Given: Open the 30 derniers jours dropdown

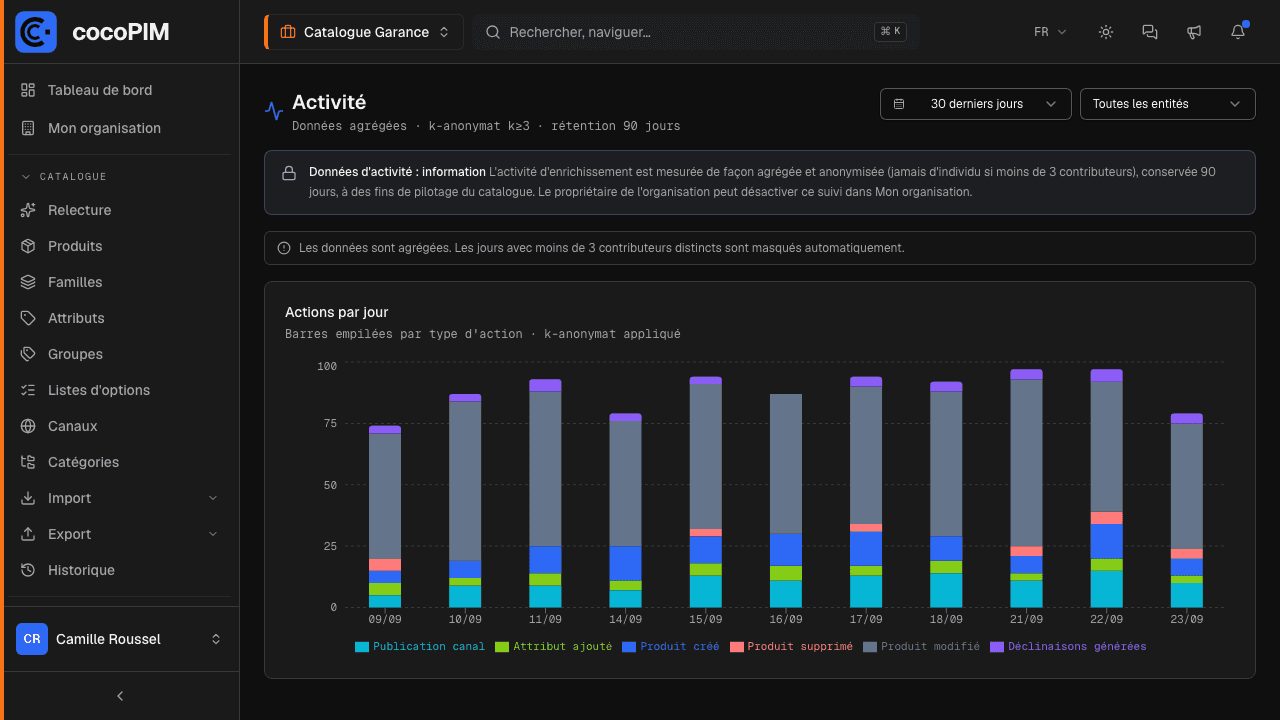Looking at the screenshot, I should [x=976, y=104].
